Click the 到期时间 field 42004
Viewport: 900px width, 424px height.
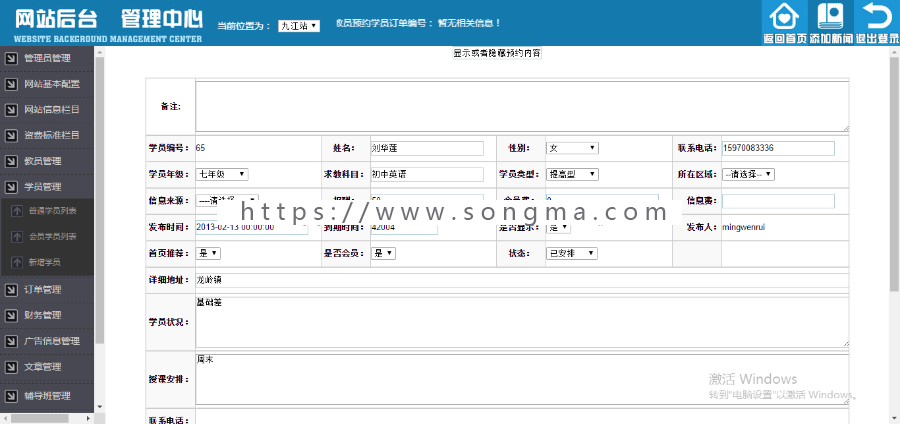pyautogui.click(x=404, y=227)
